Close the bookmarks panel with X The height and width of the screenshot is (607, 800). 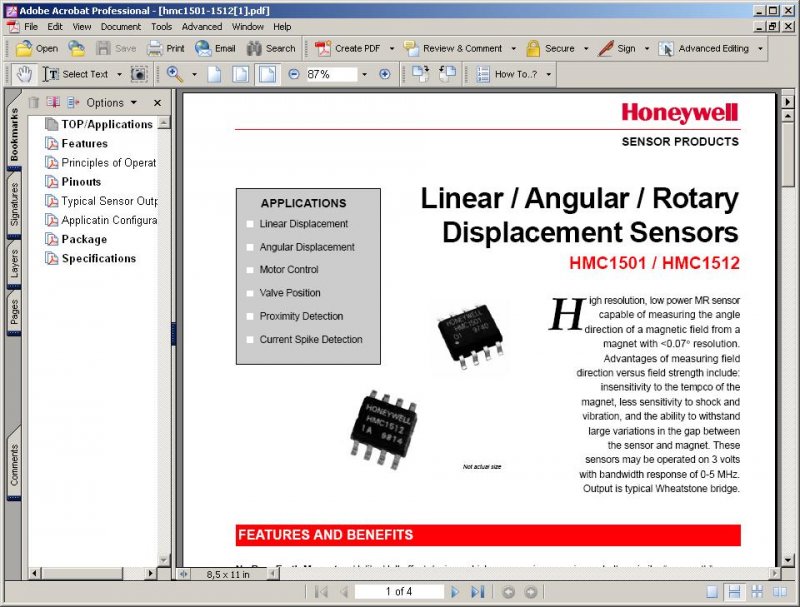[158, 103]
